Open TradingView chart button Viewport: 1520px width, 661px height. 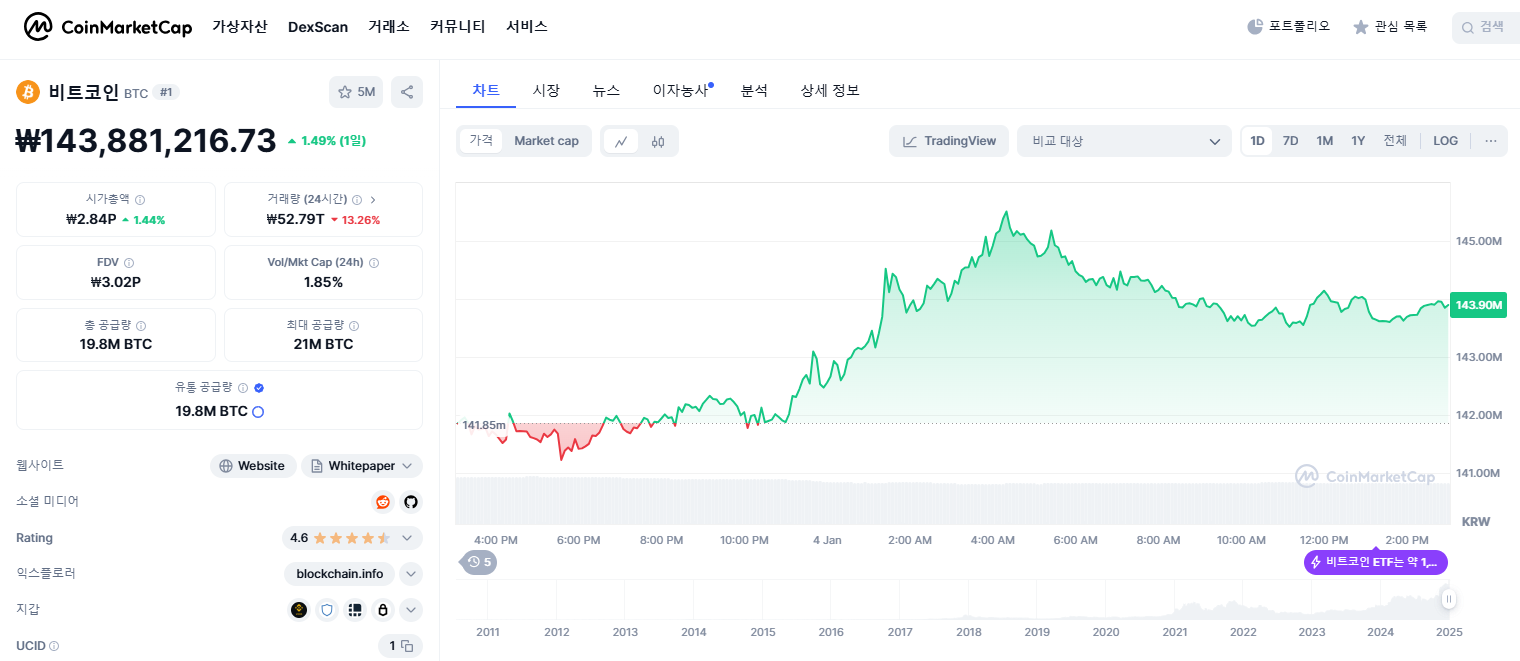(949, 141)
